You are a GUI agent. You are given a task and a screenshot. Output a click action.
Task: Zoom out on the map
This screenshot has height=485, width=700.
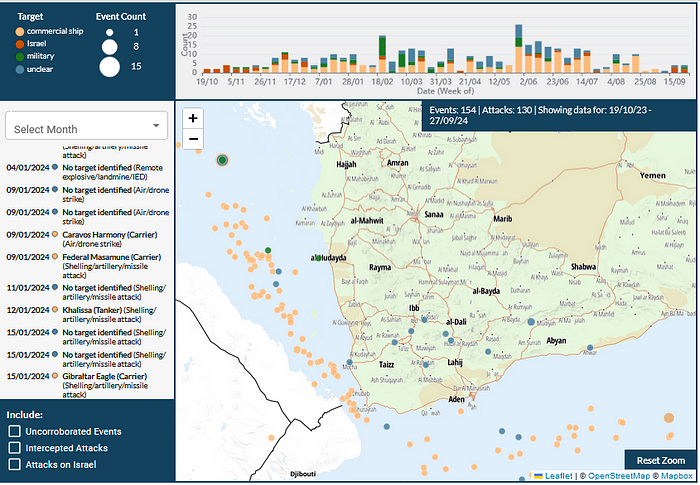(193, 137)
